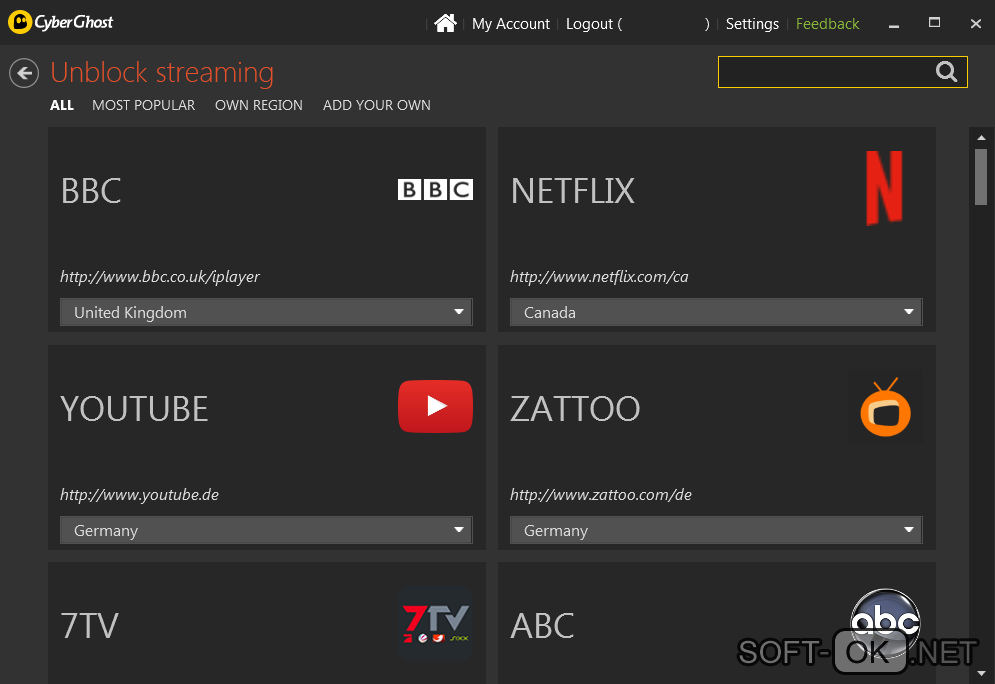Screen dimensions: 995x684
Task: Maximize the CyberGhost window
Action: coord(934,23)
